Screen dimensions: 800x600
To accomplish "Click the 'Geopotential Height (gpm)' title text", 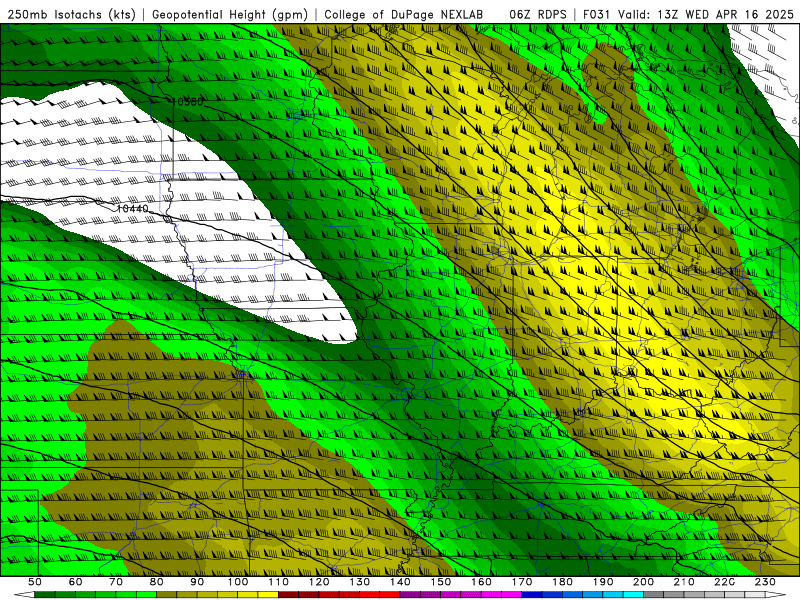I will [230, 14].
